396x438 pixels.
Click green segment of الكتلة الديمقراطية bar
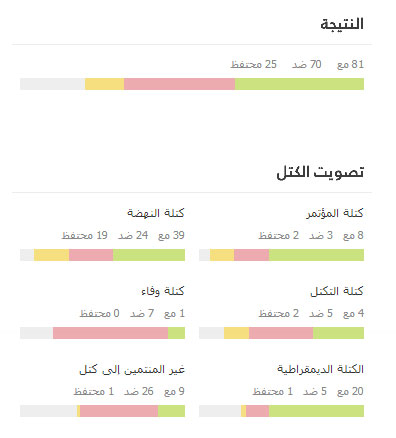pyautogui.click(x=316, y=411)
